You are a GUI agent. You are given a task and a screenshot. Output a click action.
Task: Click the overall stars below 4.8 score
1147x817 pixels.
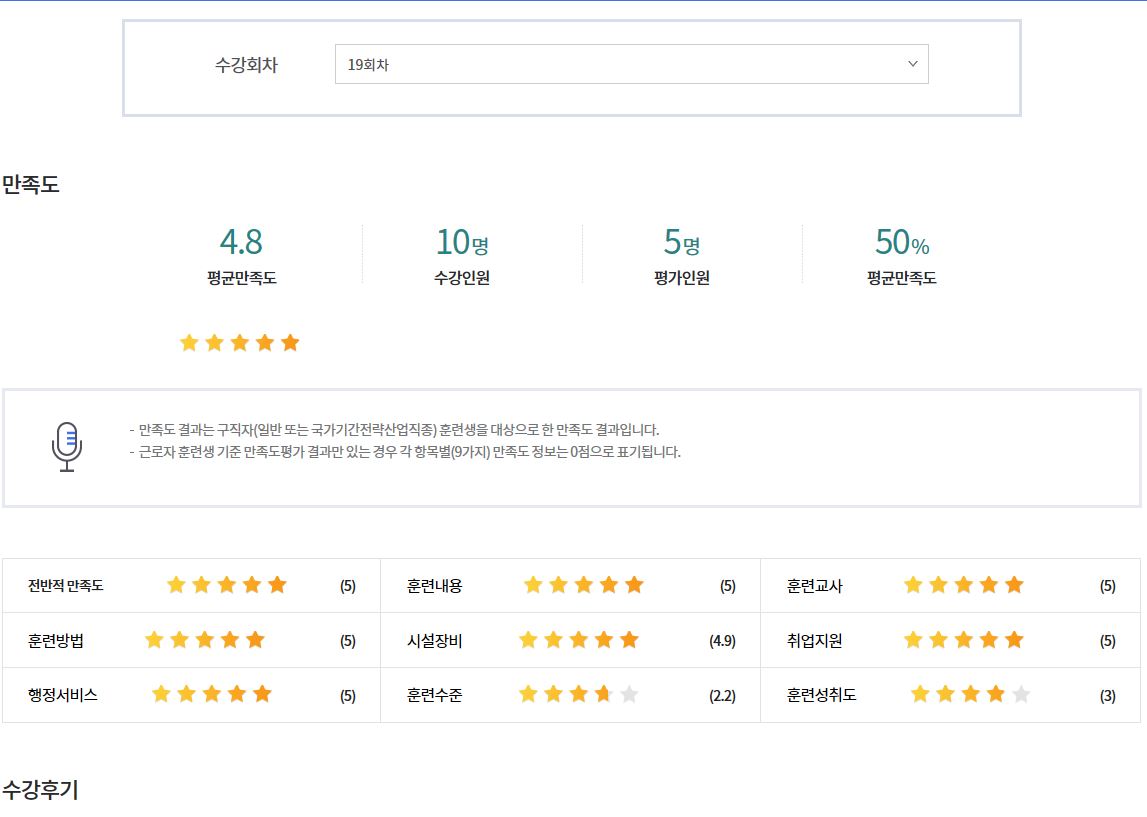239,343
